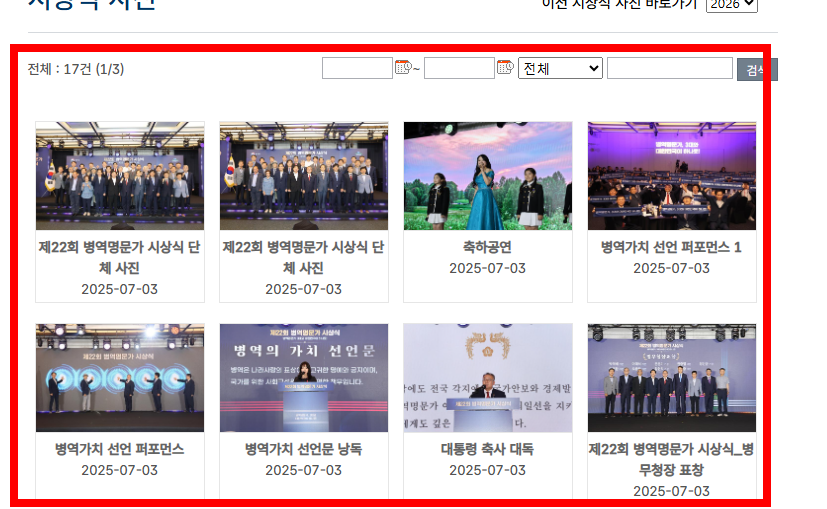
Task: Click the 2025-07-03 date under 대통령 축사 대독
Action: [487, 470]
